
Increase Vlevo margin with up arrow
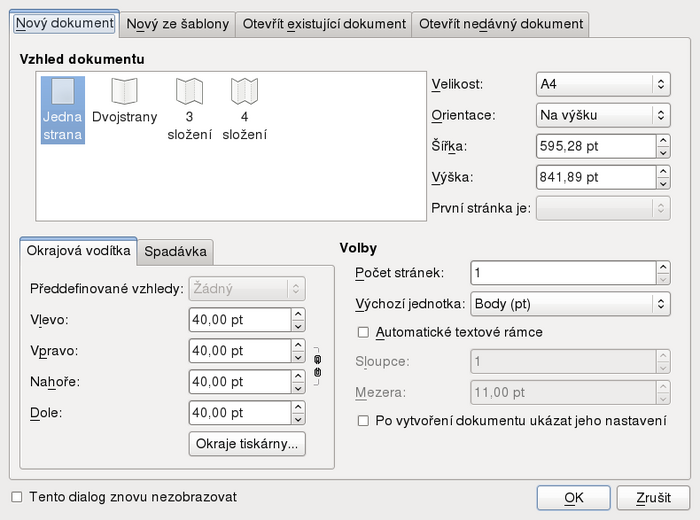(298, 314)
